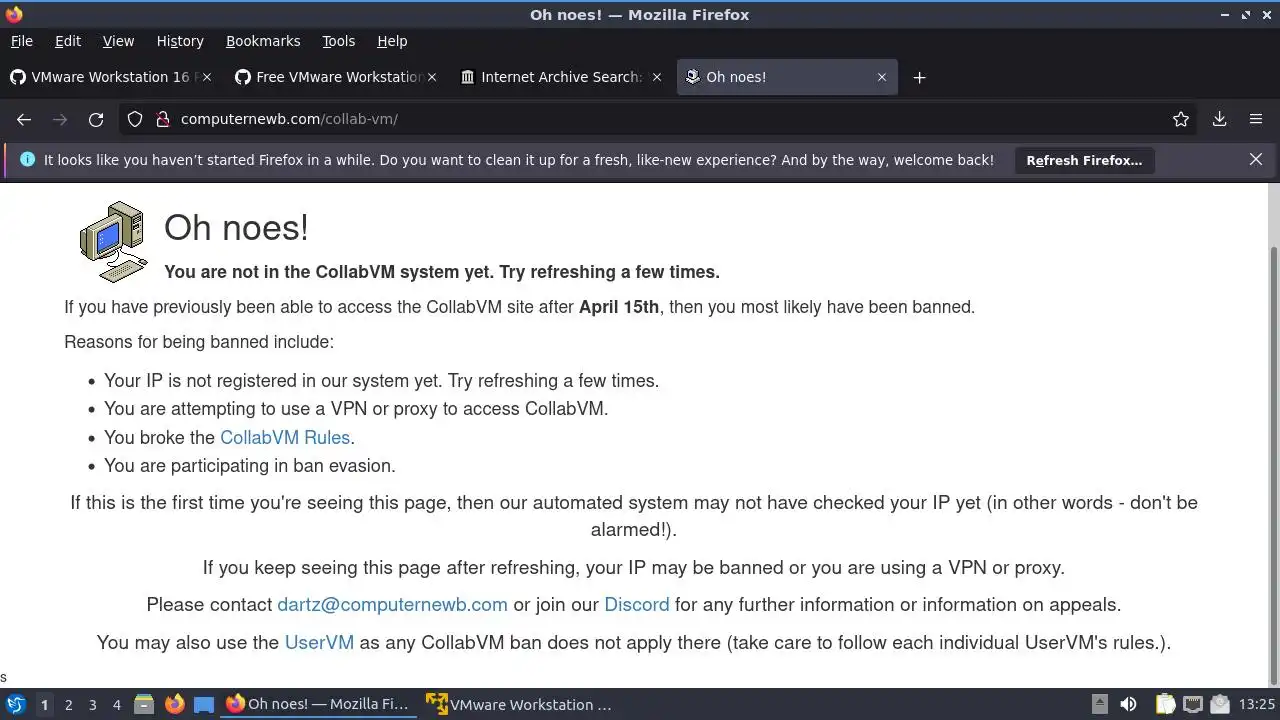Screen dimensions: 1280x720
Task: Dismiss the Refresh Firefox notification bar
Action: (x=1256, y=159)
